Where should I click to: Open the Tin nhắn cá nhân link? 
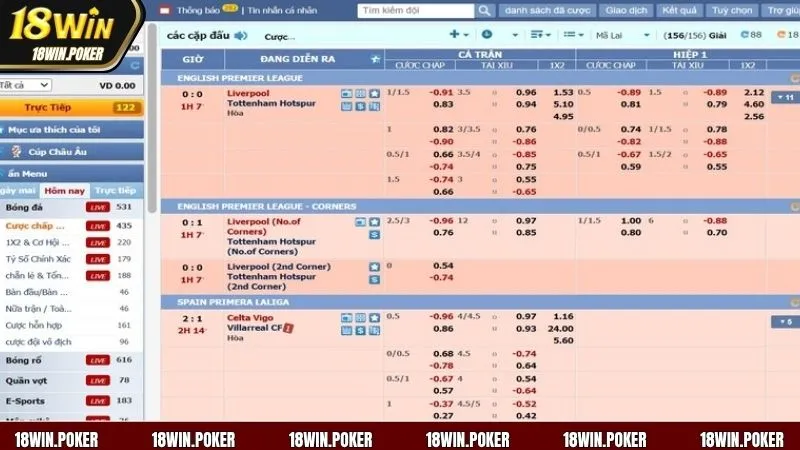[x=282, y=10]
